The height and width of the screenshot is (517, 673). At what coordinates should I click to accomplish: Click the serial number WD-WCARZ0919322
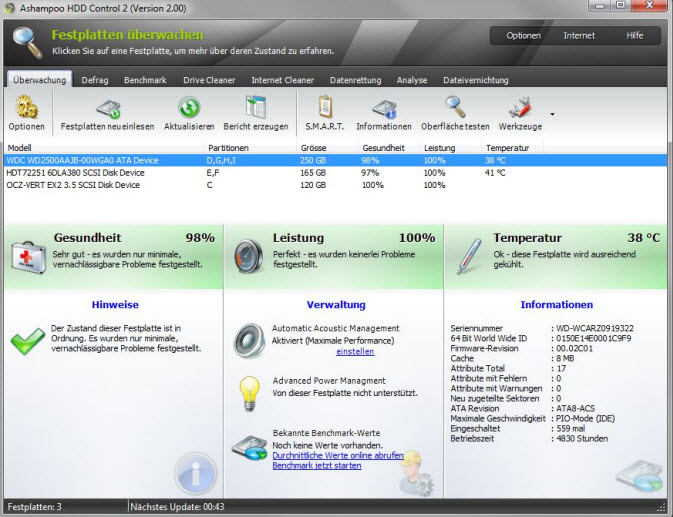point(594,328)
